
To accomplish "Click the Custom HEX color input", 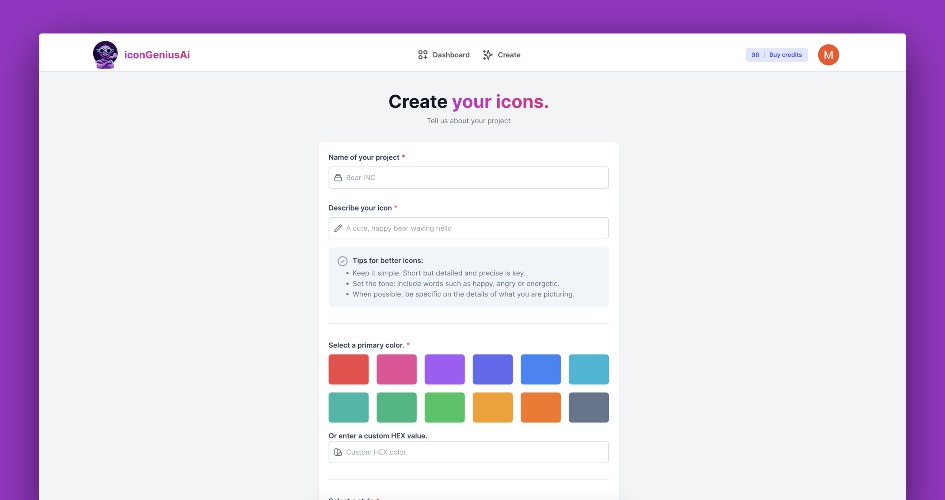I will 475,453.
